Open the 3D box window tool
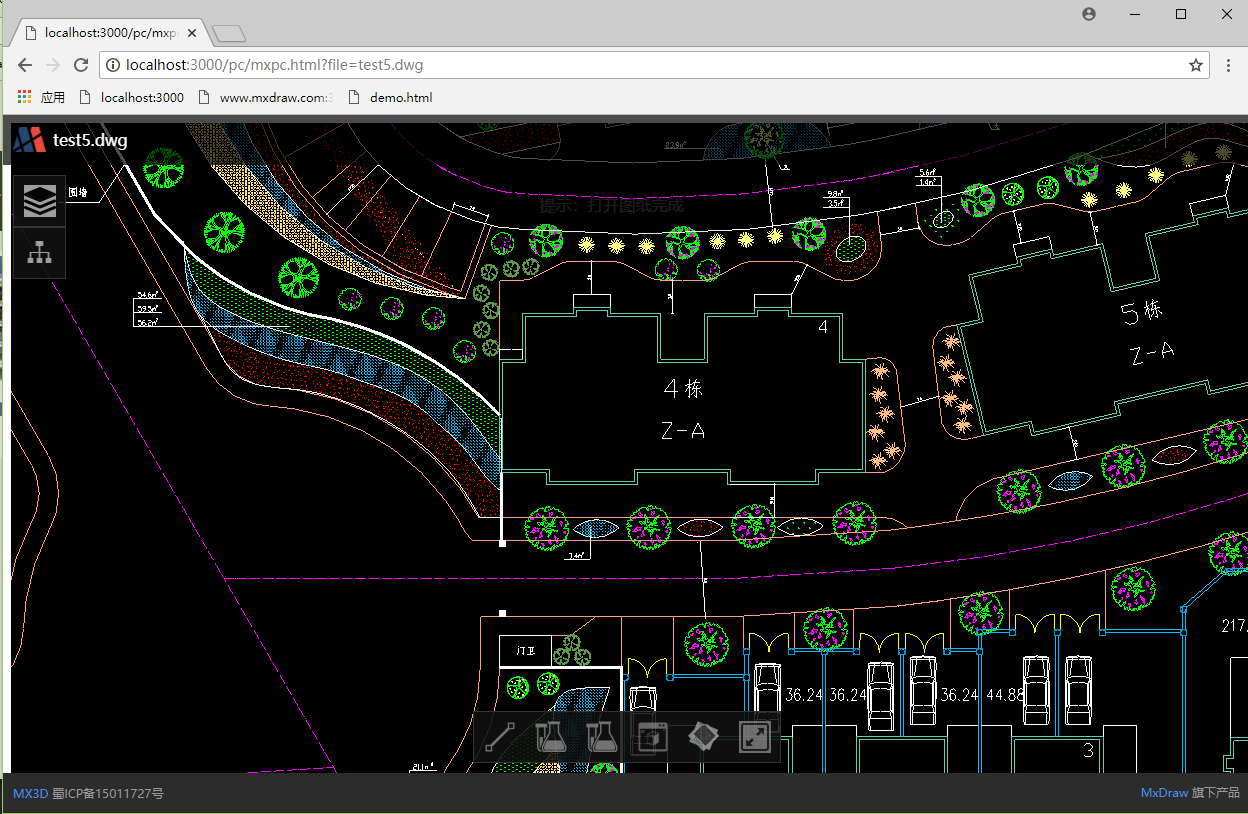This screenshot has height=814, width=1248. [652, 738]
